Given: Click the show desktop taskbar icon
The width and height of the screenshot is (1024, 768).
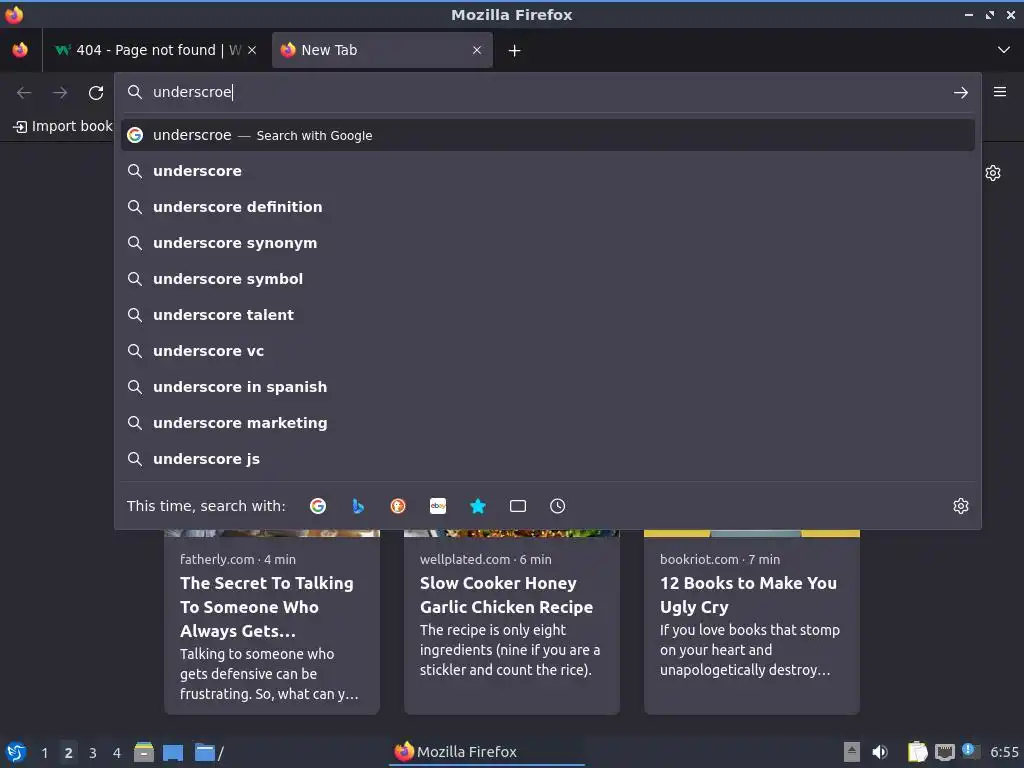Looking at the screenshot, I should coord(173,752).
